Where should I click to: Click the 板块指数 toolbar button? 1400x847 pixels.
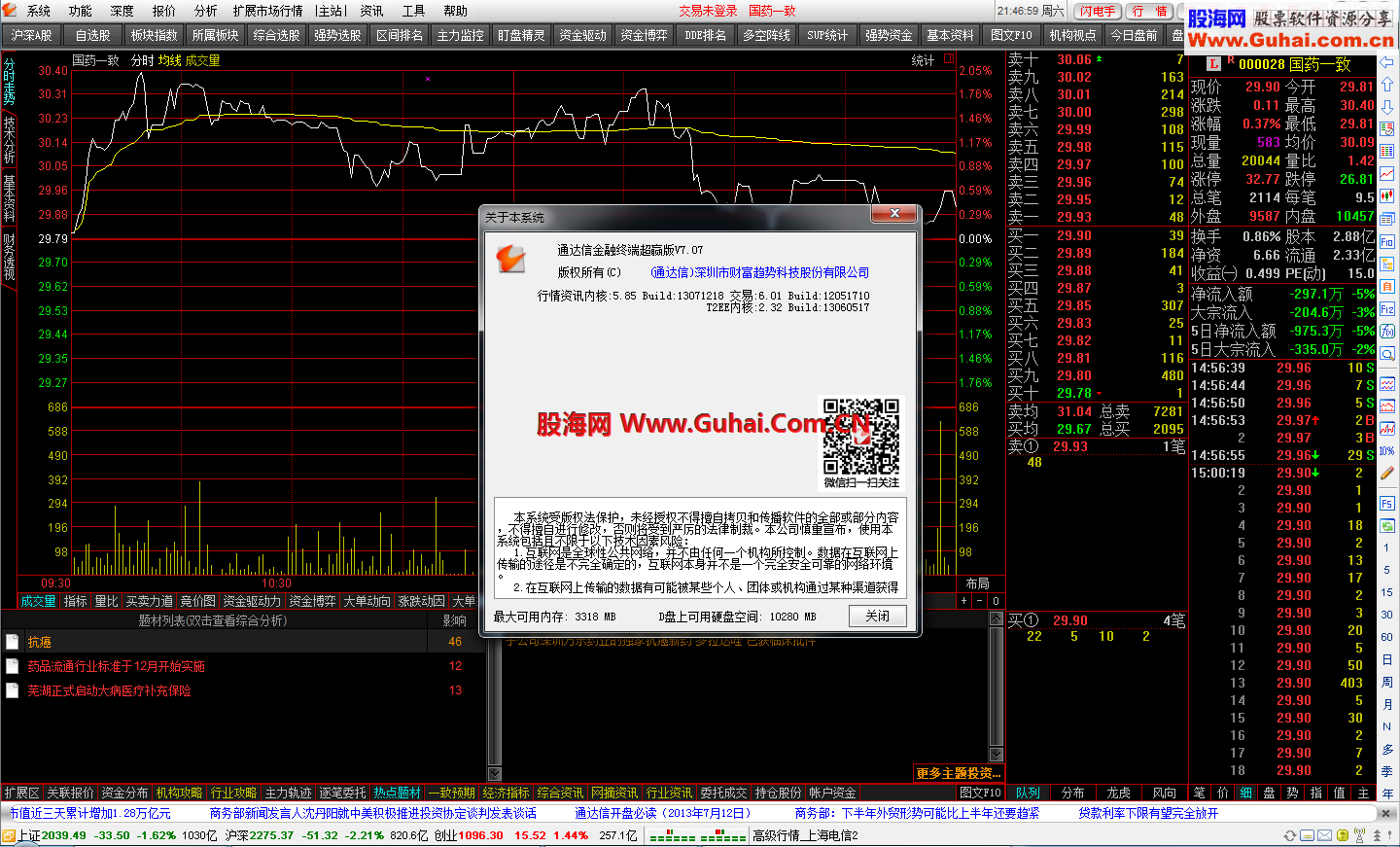tap(155, 35)
